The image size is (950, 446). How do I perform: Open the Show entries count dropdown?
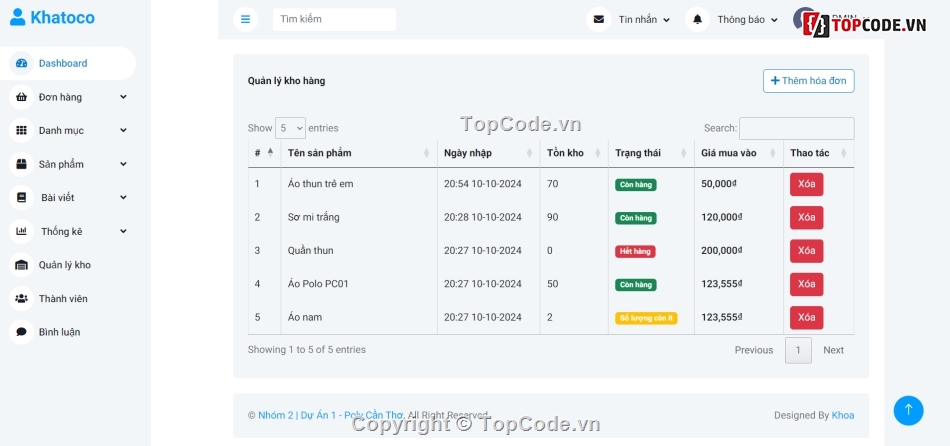click(x=290, y=128)
